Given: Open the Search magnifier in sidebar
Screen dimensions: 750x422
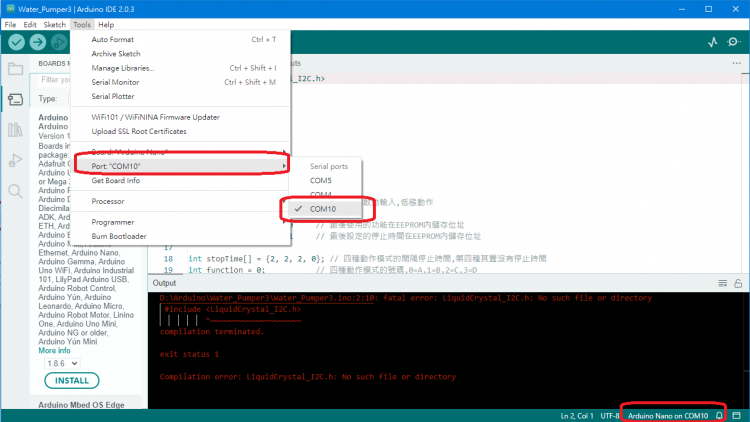Looking at the screenshot, I should (15, 190).
